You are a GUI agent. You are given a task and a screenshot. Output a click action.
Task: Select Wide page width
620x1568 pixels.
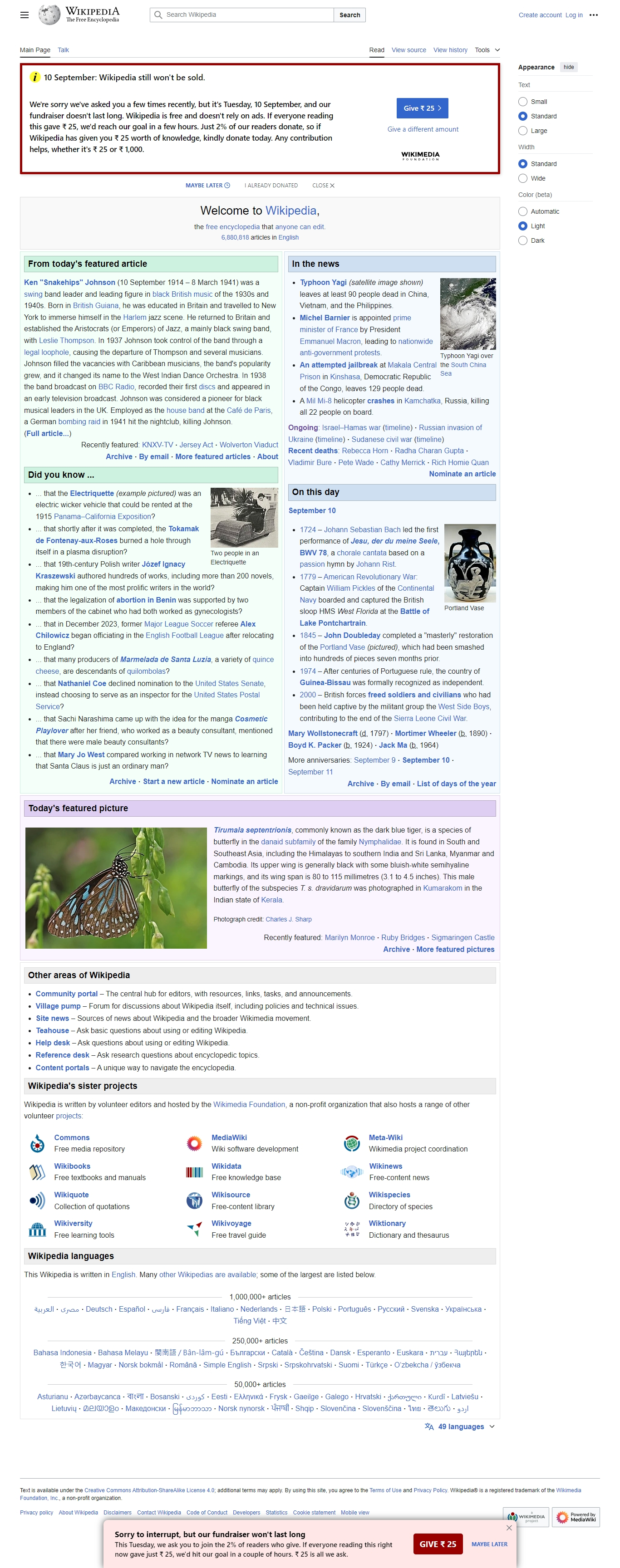click(x=522, y=178)
